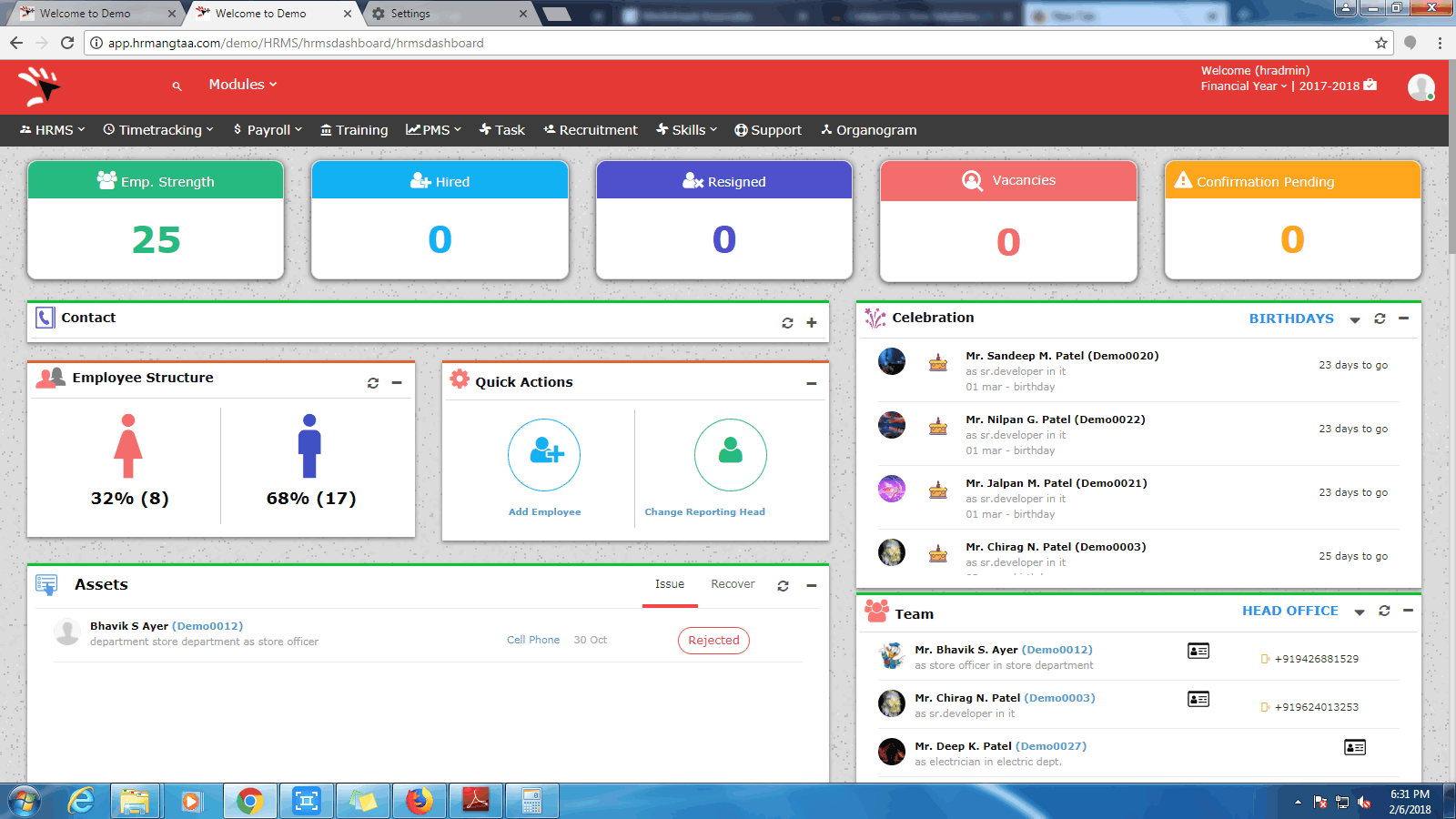Click the Change Reporting Head link
This screenshot has width=1456, height=819.
point(704,512)
